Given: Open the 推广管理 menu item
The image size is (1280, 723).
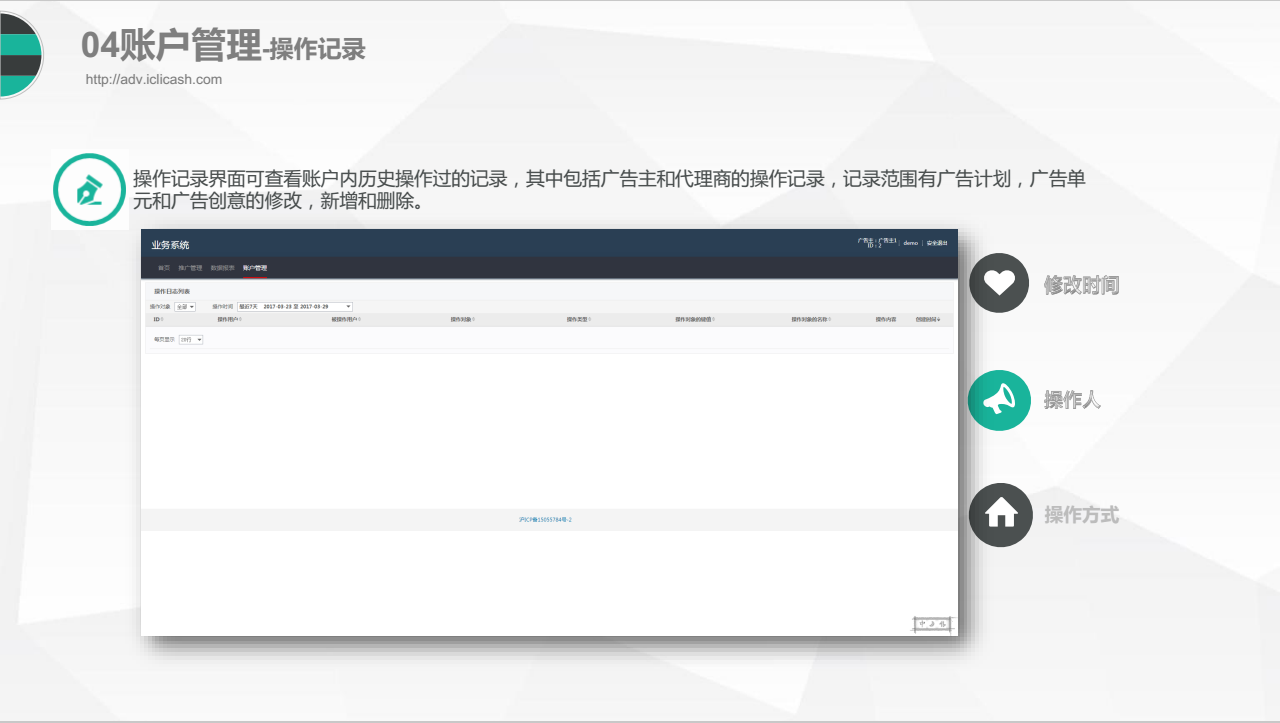Looking at the screenshot, I should click(190, 268).
